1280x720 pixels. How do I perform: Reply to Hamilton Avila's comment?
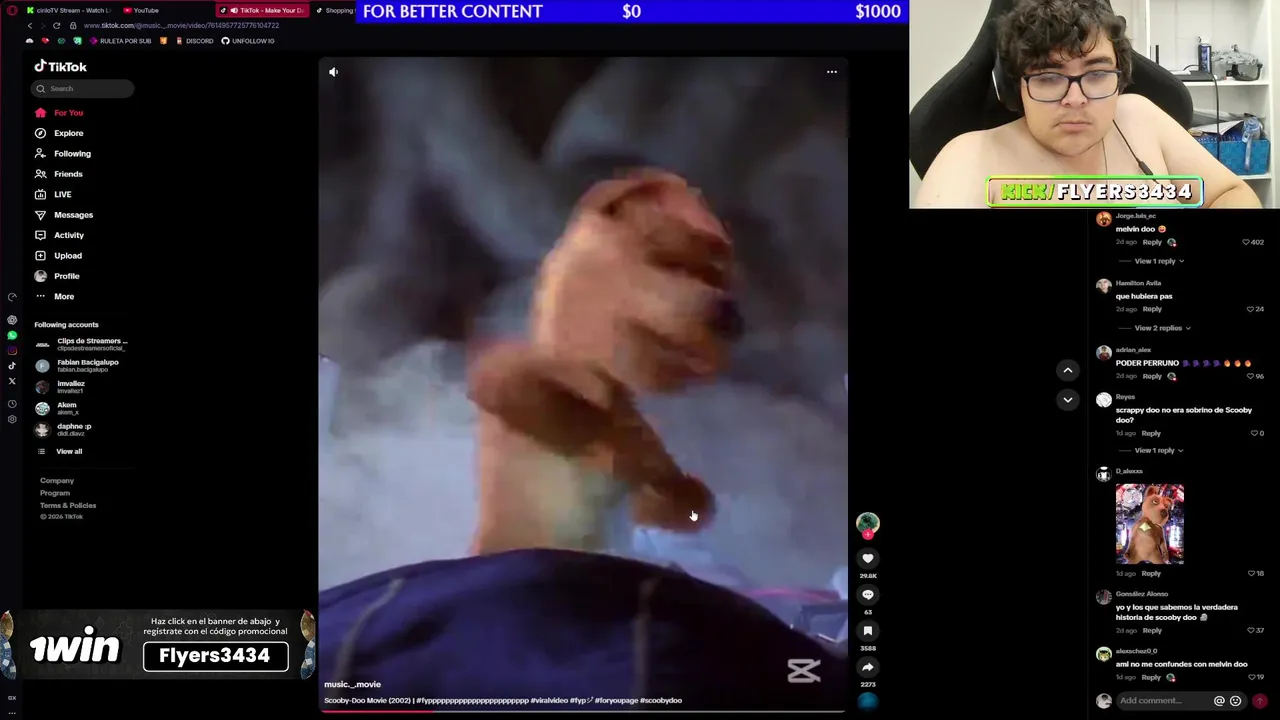tap(1152, 309)
